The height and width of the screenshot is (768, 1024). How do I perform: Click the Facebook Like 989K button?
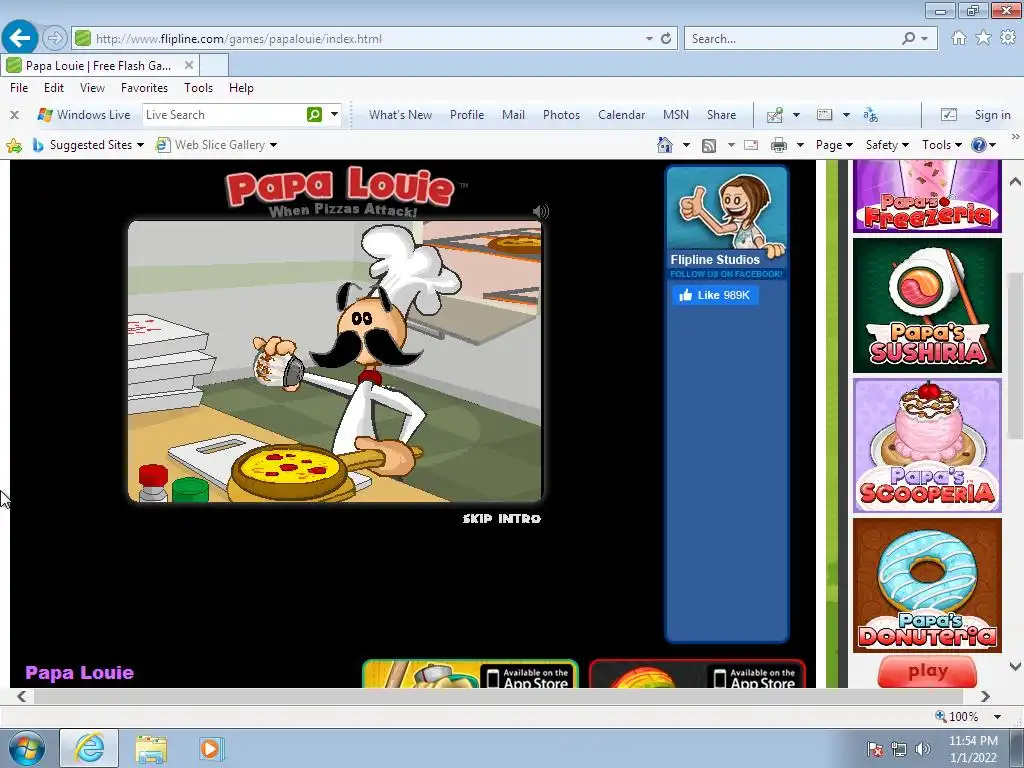(x=715, y=295)
